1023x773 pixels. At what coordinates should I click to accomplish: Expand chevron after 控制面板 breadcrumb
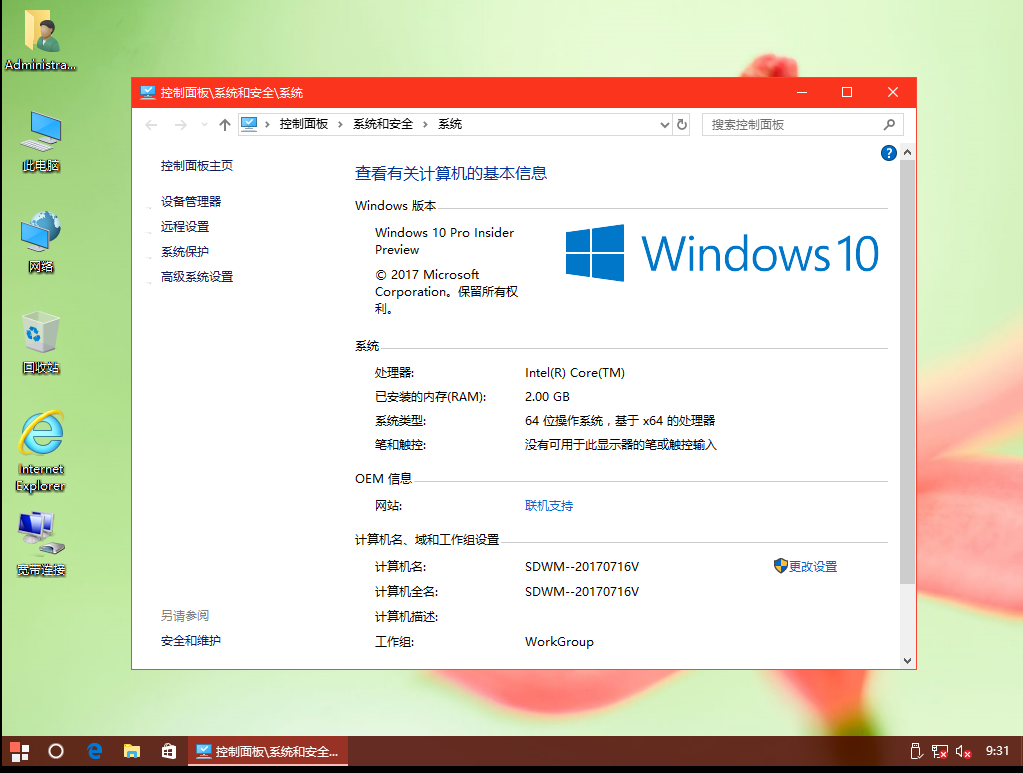click(x=340, y=125)
